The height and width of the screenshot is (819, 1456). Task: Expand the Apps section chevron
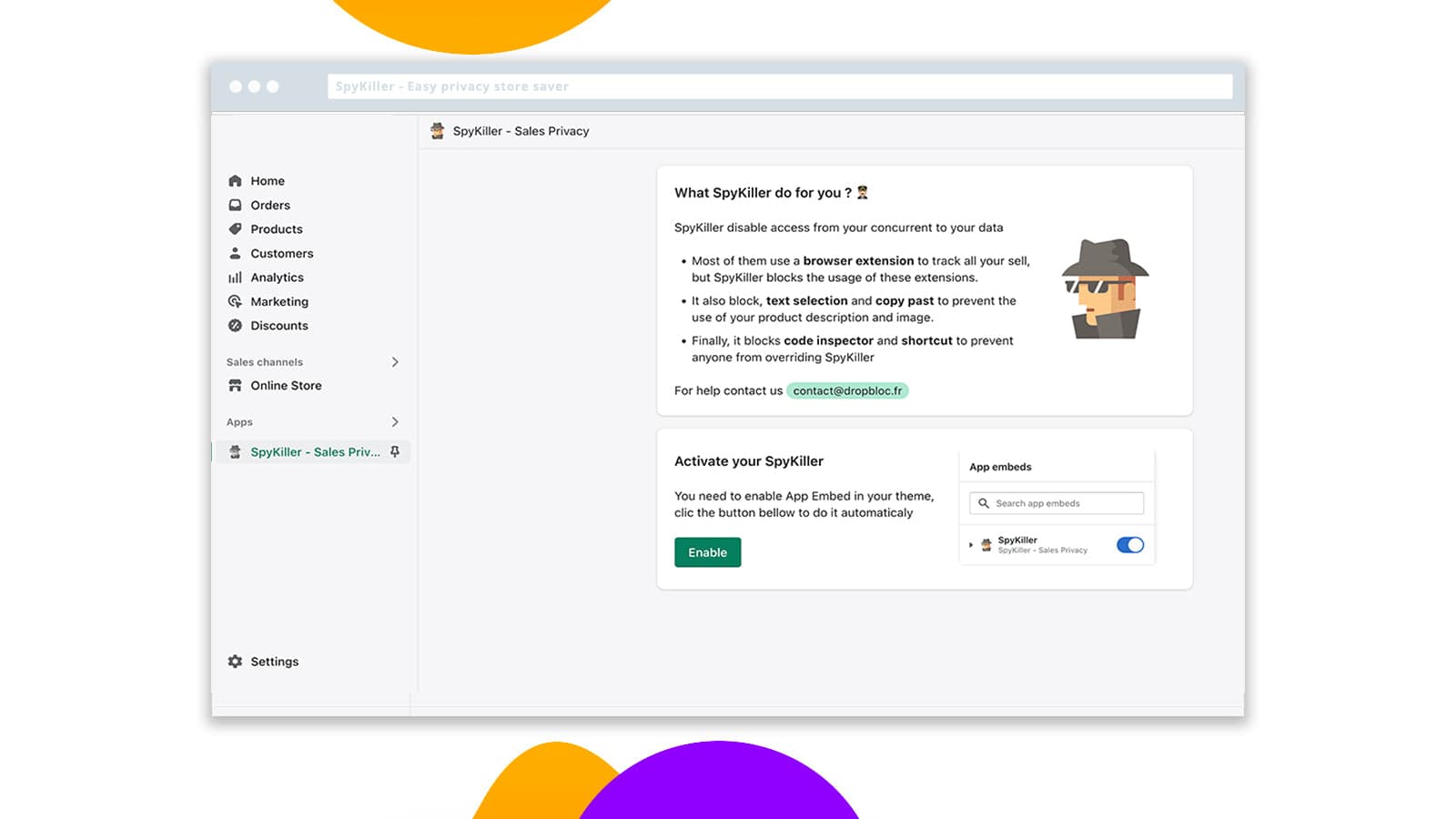395,422
